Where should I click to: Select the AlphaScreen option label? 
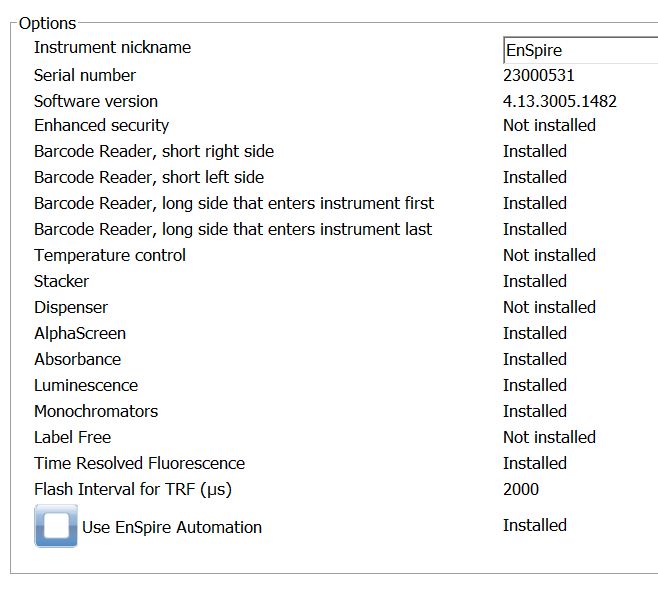[x=80, y=333]
